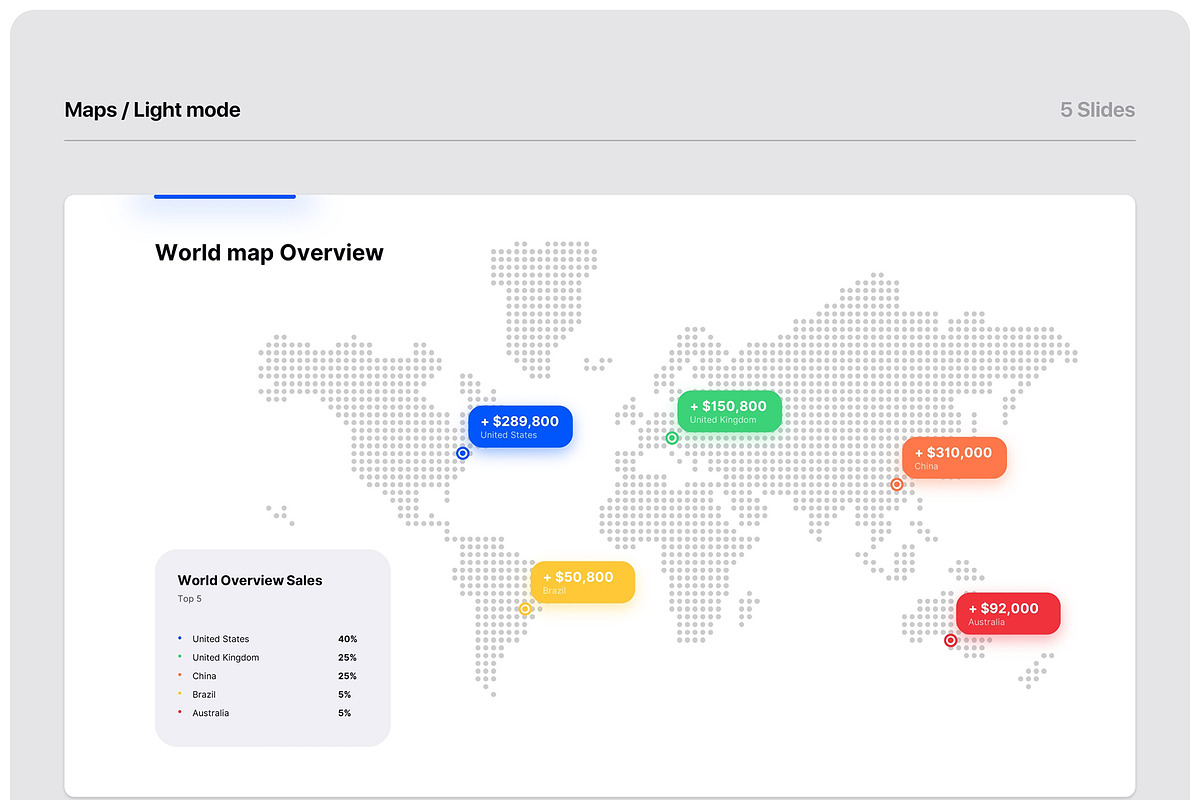Open the + $310,000 China label
Screen dimensions: 1200x800
point(954,458)
